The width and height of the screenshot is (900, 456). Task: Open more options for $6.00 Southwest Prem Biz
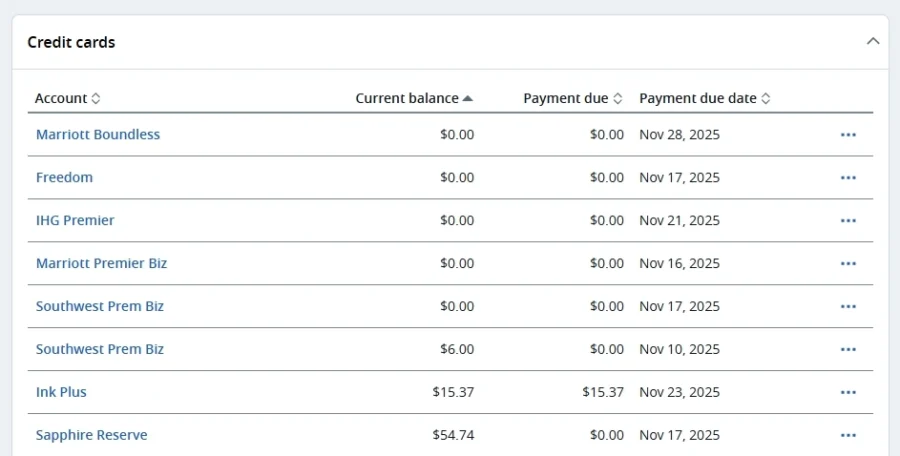click(x=848, y=350)
